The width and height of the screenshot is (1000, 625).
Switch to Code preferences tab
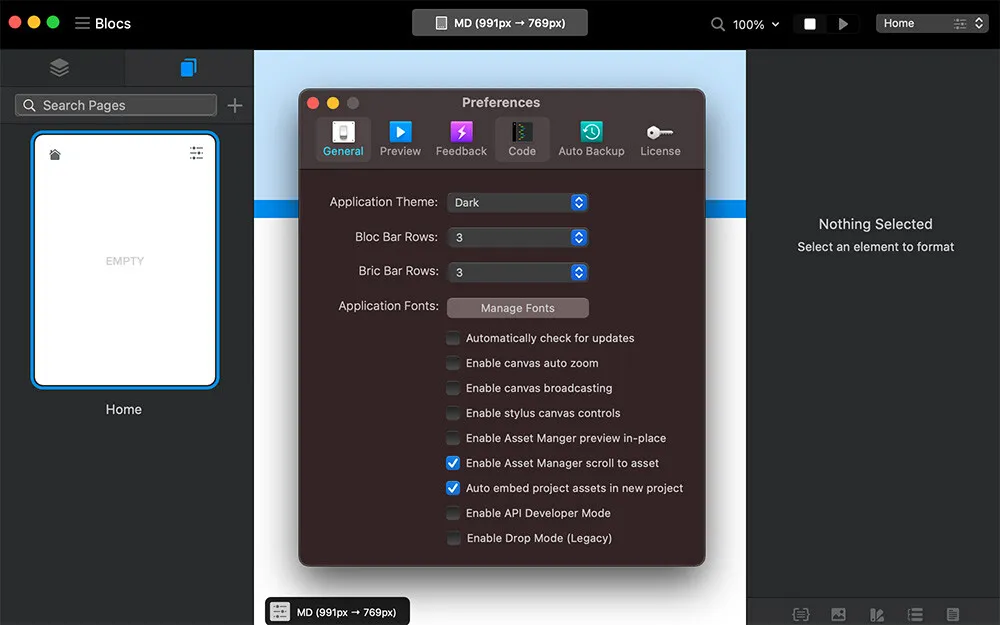pos(522,139)
